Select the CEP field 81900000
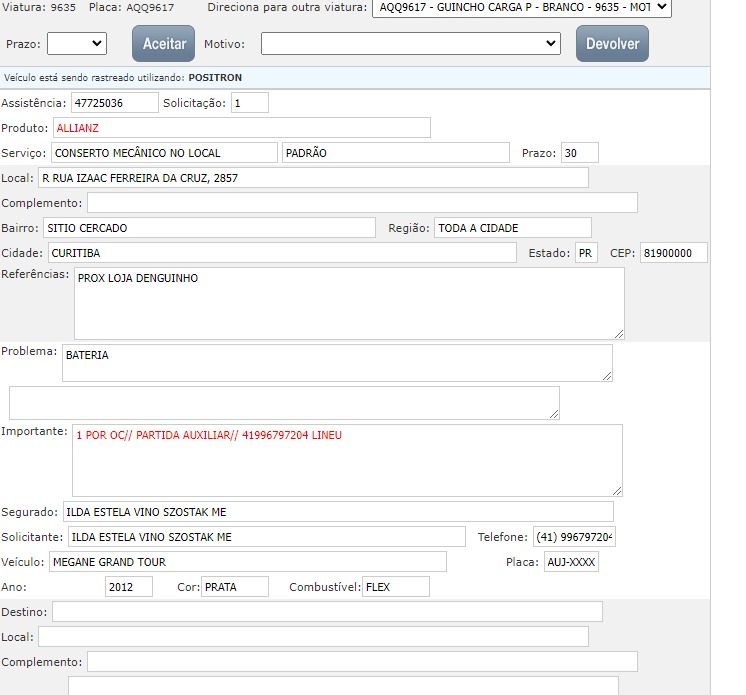 coord(673,253)
